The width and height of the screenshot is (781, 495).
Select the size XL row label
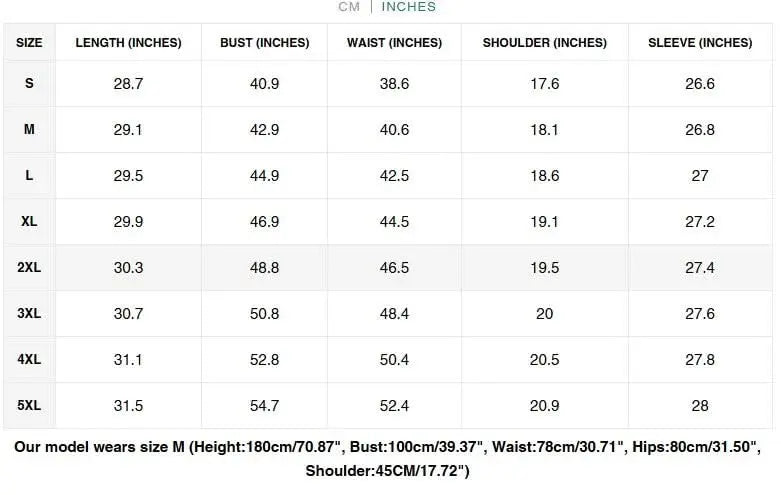click(x=29, y=222)
